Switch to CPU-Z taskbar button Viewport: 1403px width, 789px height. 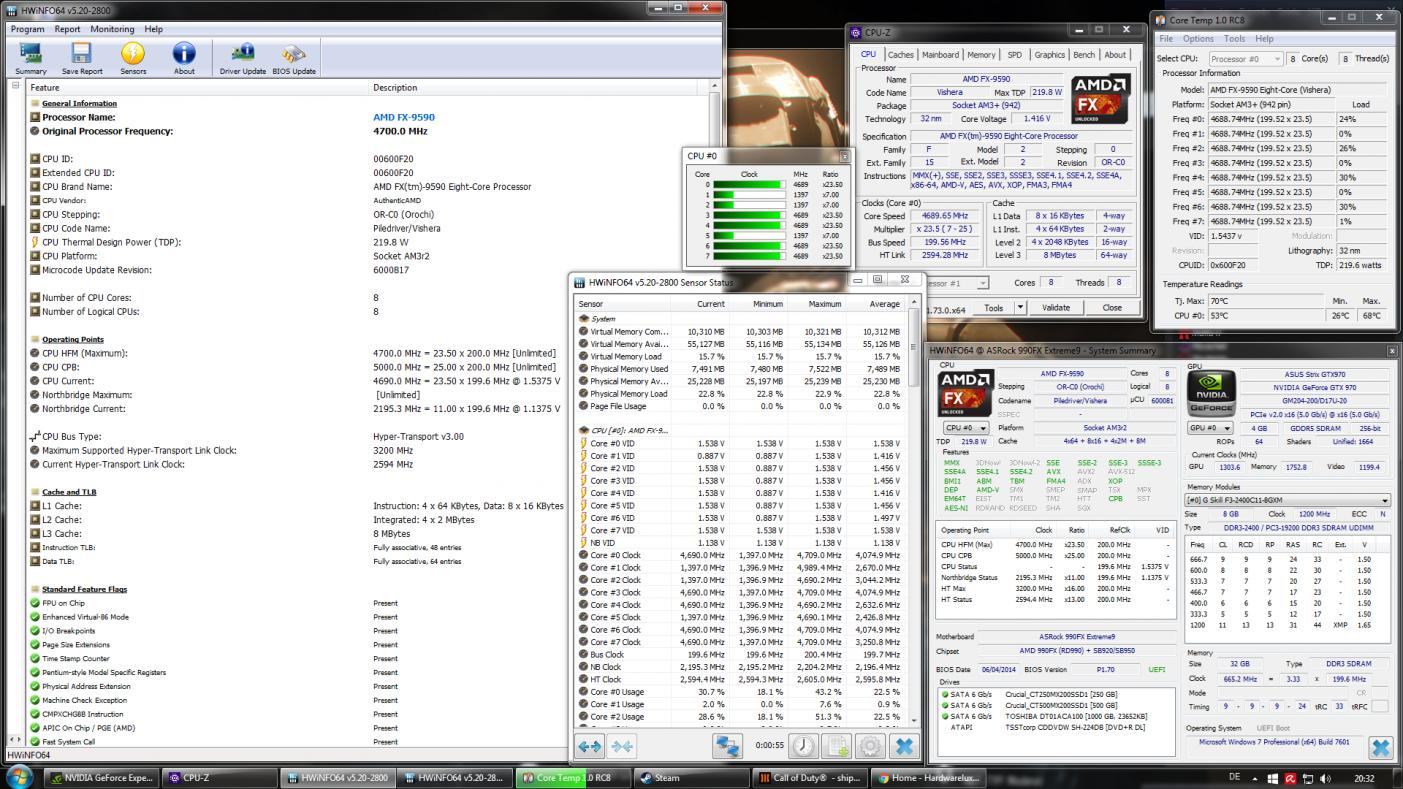coord(221,777)
